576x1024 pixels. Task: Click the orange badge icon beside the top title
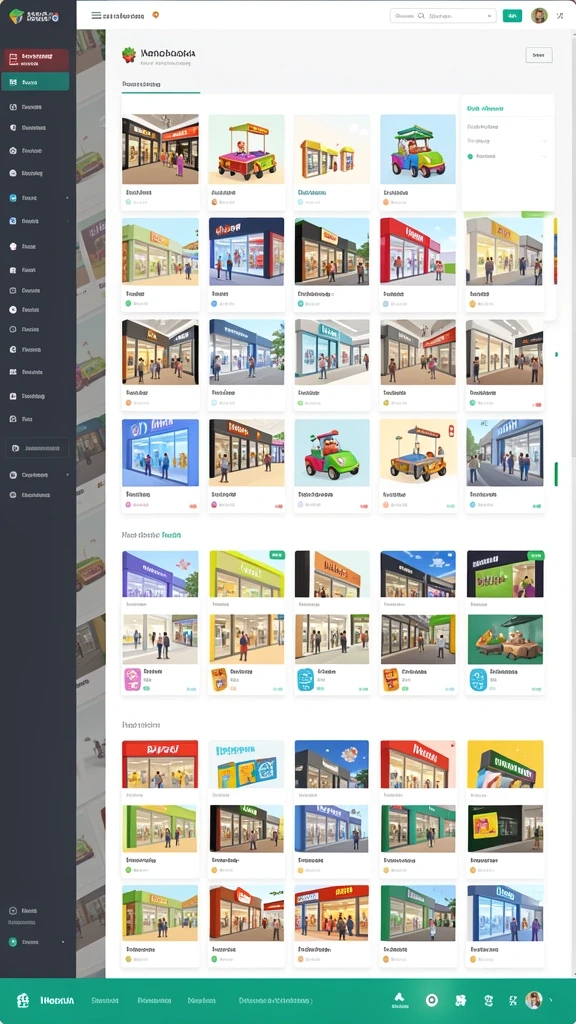click(x=155, y=15)
